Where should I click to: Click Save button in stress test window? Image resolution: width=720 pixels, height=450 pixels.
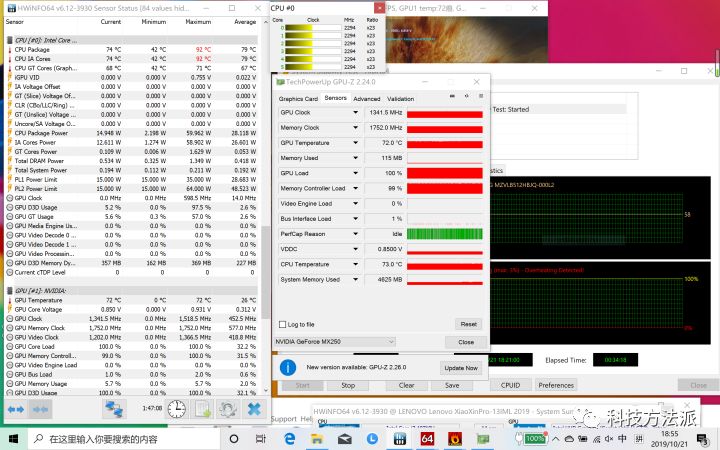452,385
